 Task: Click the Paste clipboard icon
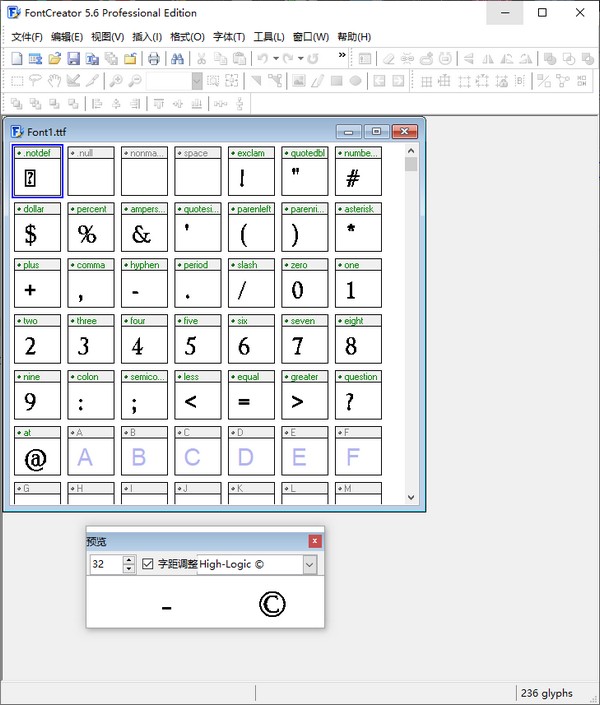point(239,58)
